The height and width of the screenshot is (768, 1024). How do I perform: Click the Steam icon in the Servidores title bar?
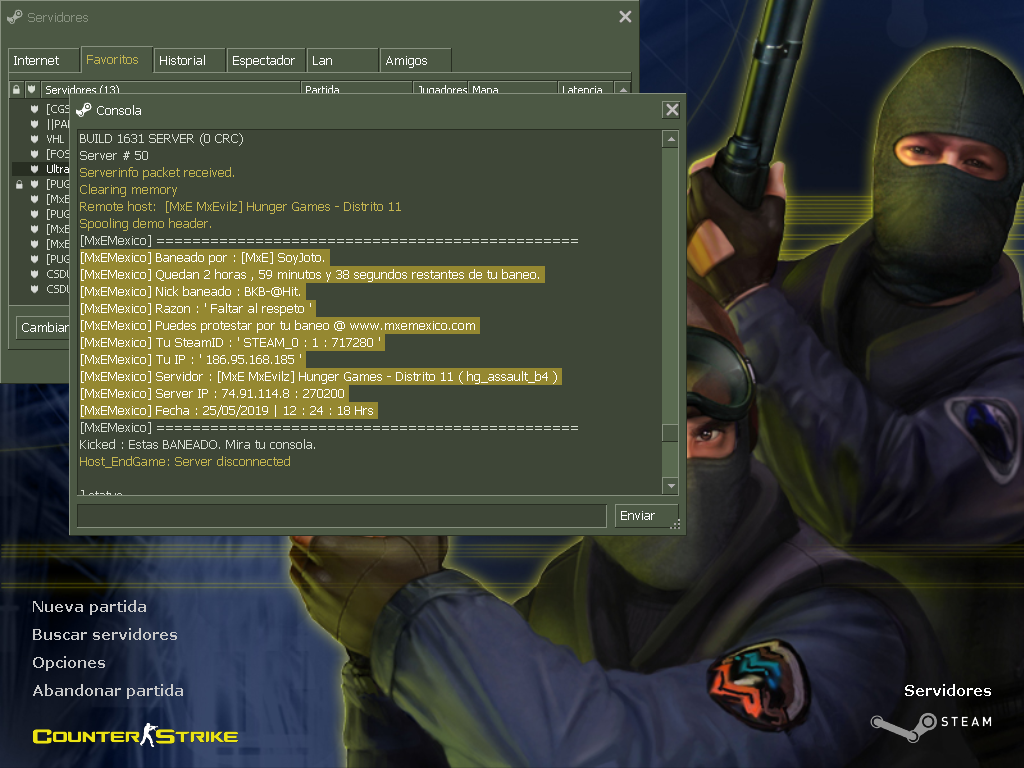coord(14,17)
